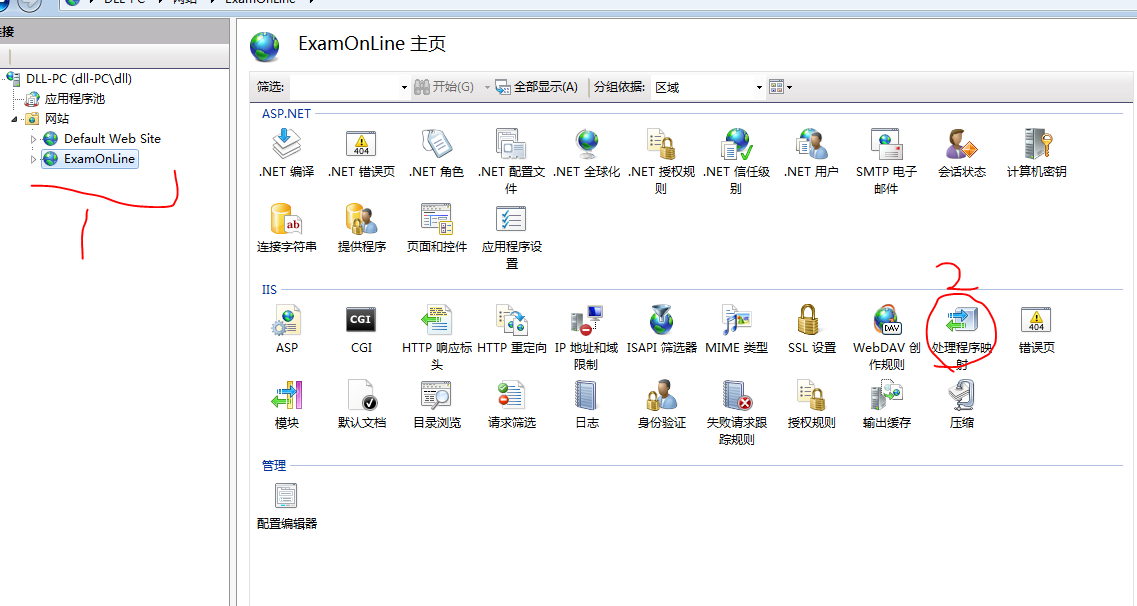Click the ExamOnLine 主页 title
This screenshot has width=1137, height=606.
(372, 44)
